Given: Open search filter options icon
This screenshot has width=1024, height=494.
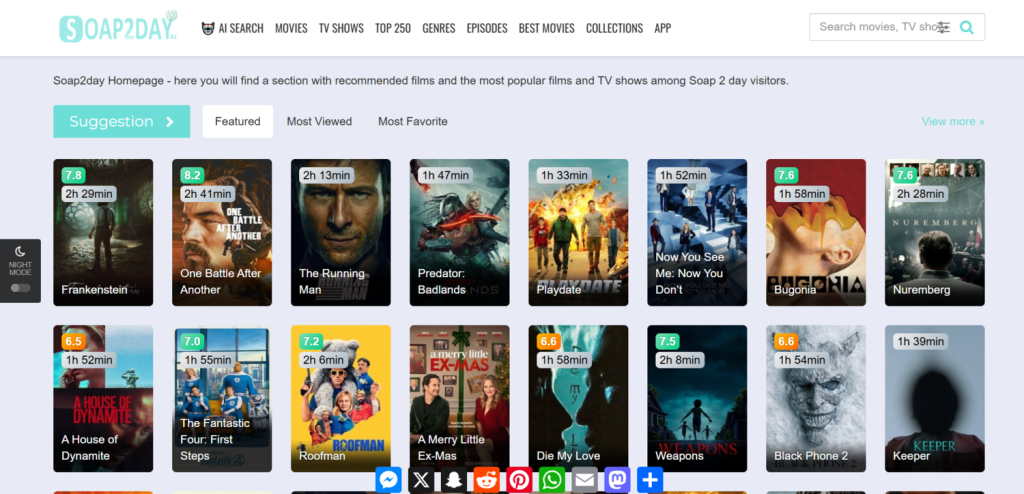Looking at the screenshot, I should pyautogui.click(x=943, y=27).
